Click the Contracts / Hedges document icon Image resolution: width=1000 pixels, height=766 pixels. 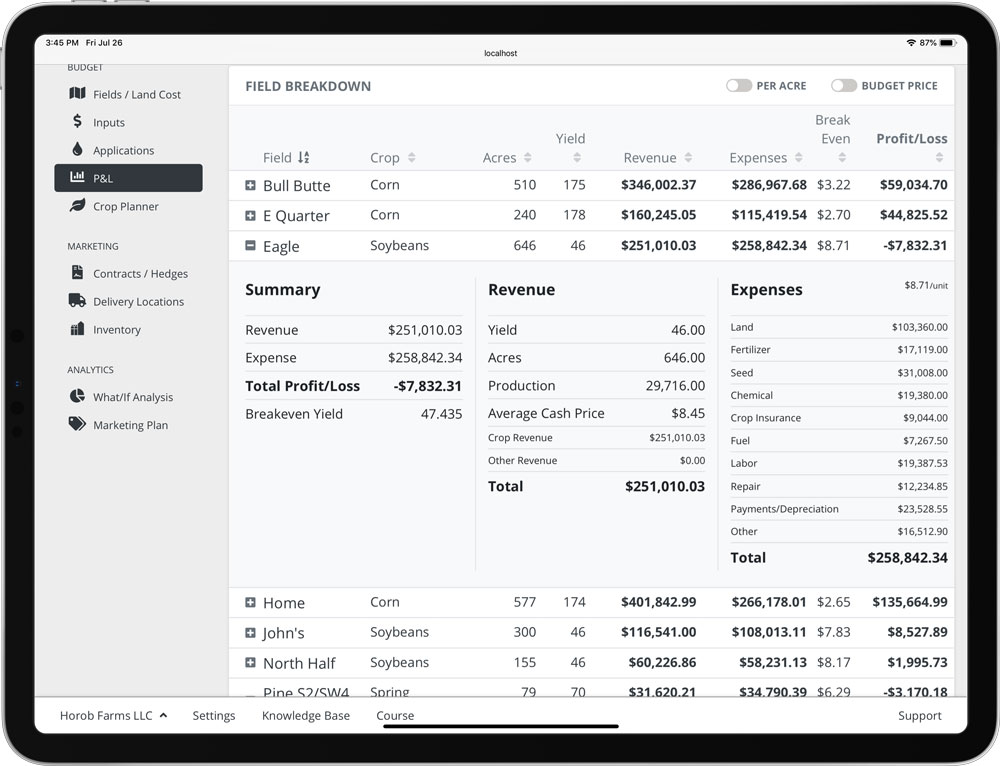77,273
